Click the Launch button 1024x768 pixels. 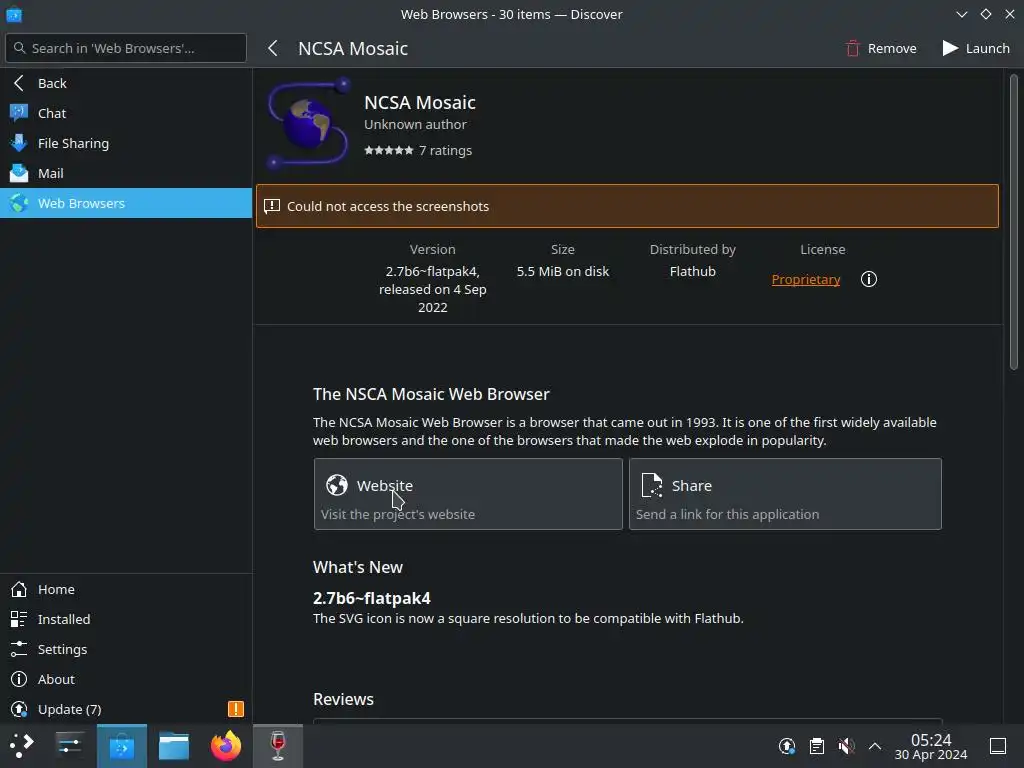976,48
